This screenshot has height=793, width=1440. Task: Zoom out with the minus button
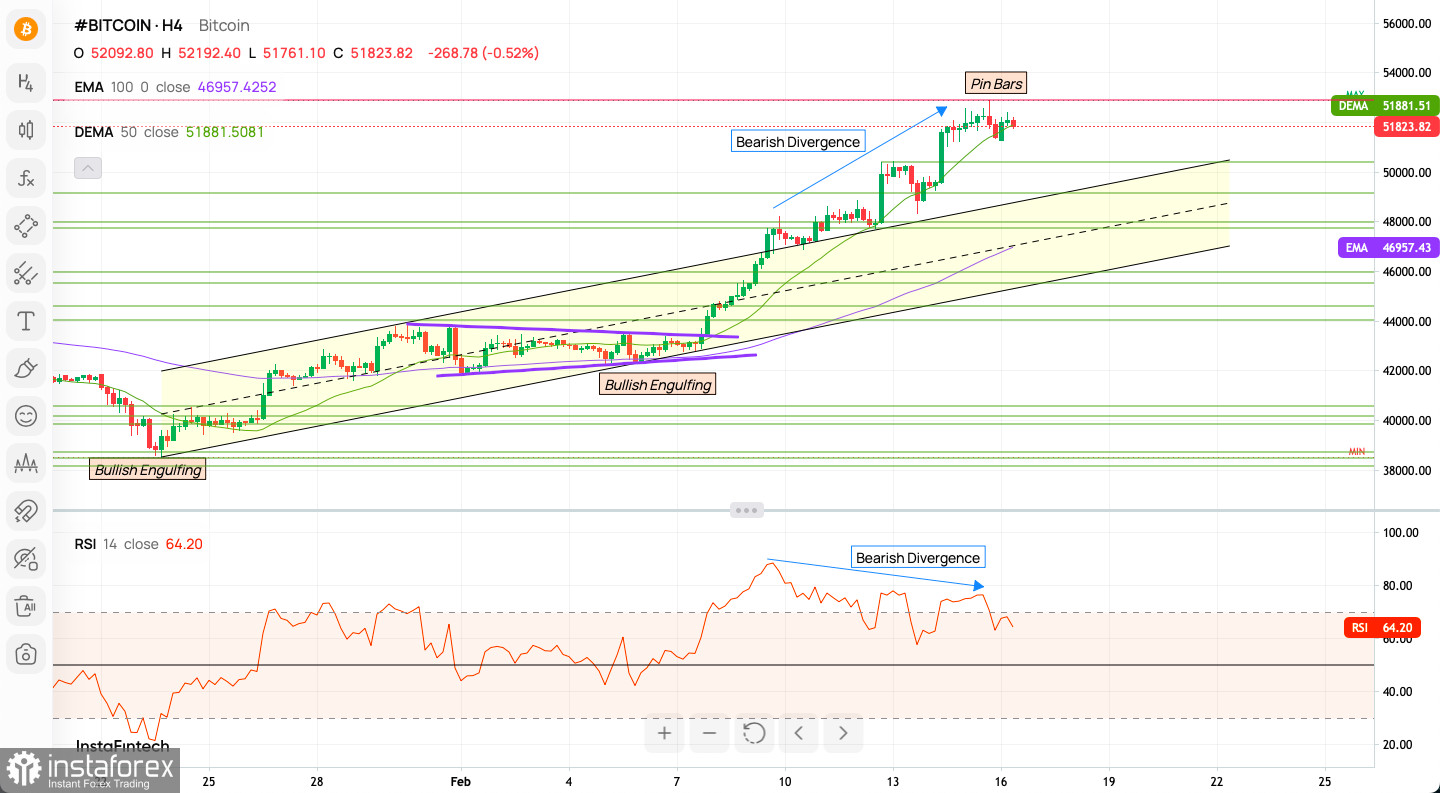click(709, 733)
